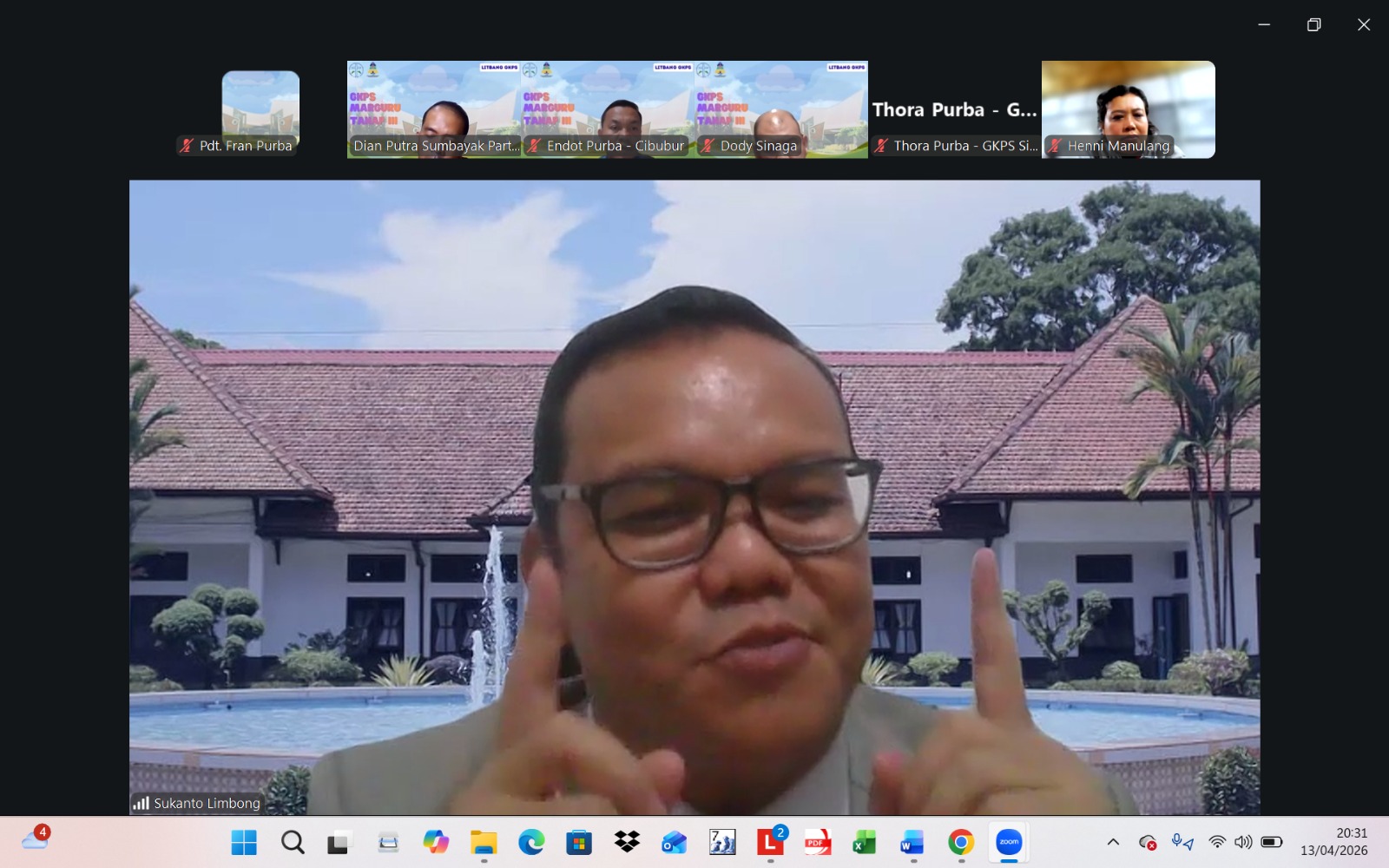Open Copilot from the taskbar
The image size is (1389, 868).
(x=436, y=842)
